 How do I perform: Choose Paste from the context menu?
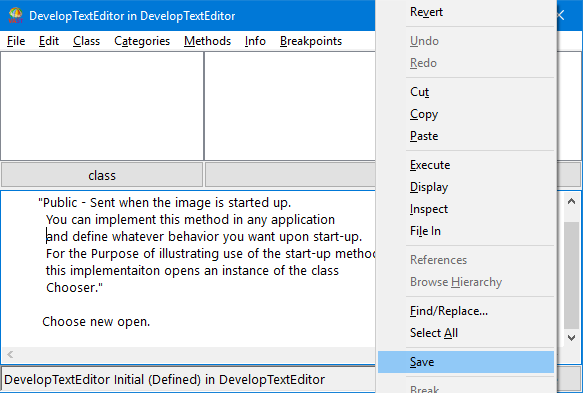(466, 136)
